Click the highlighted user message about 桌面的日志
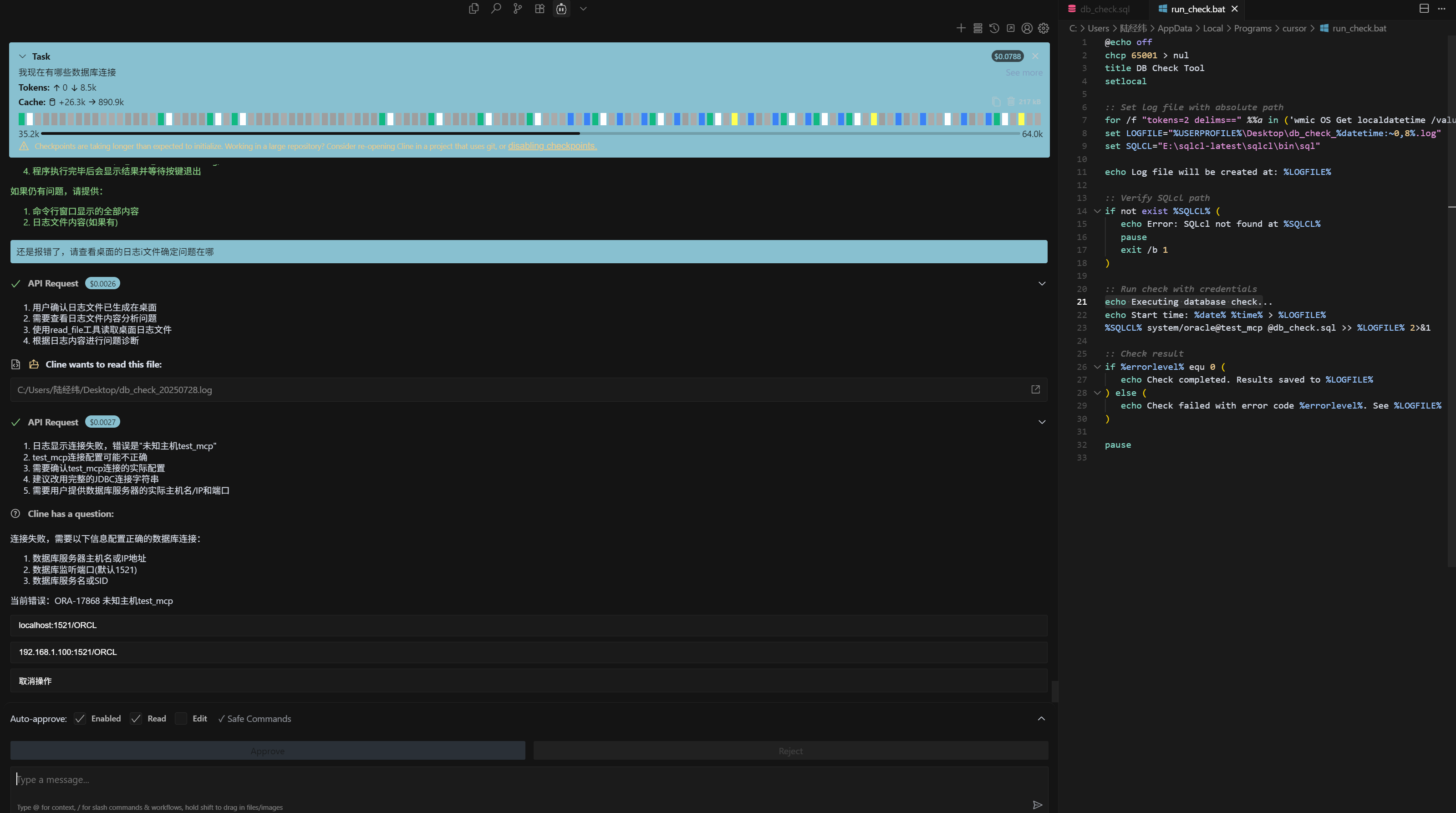 click(529, 251)
